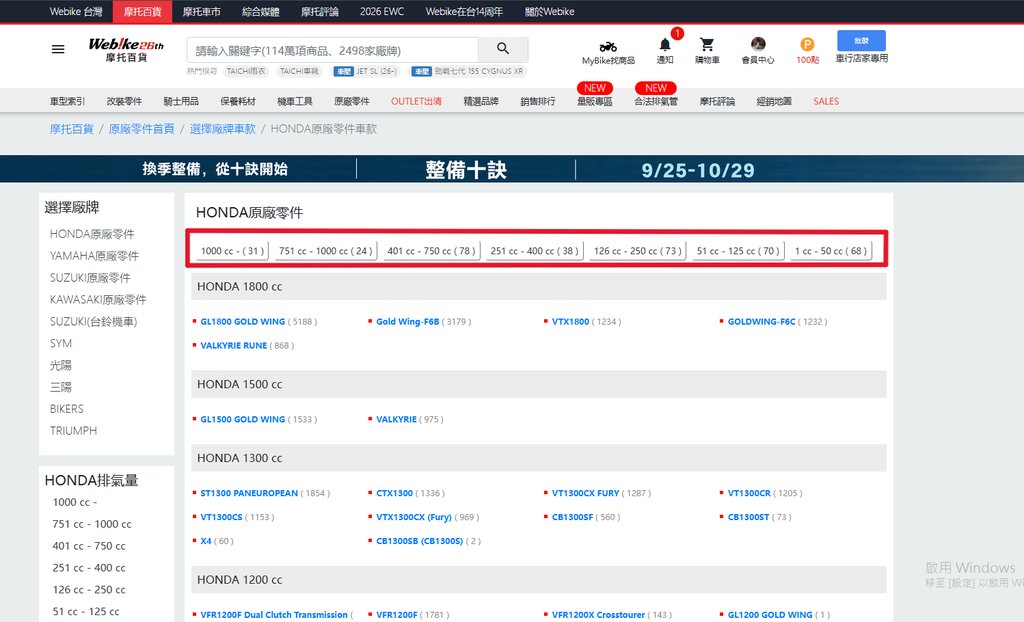Open 騎士用品 navigation menu

[181, 101]
